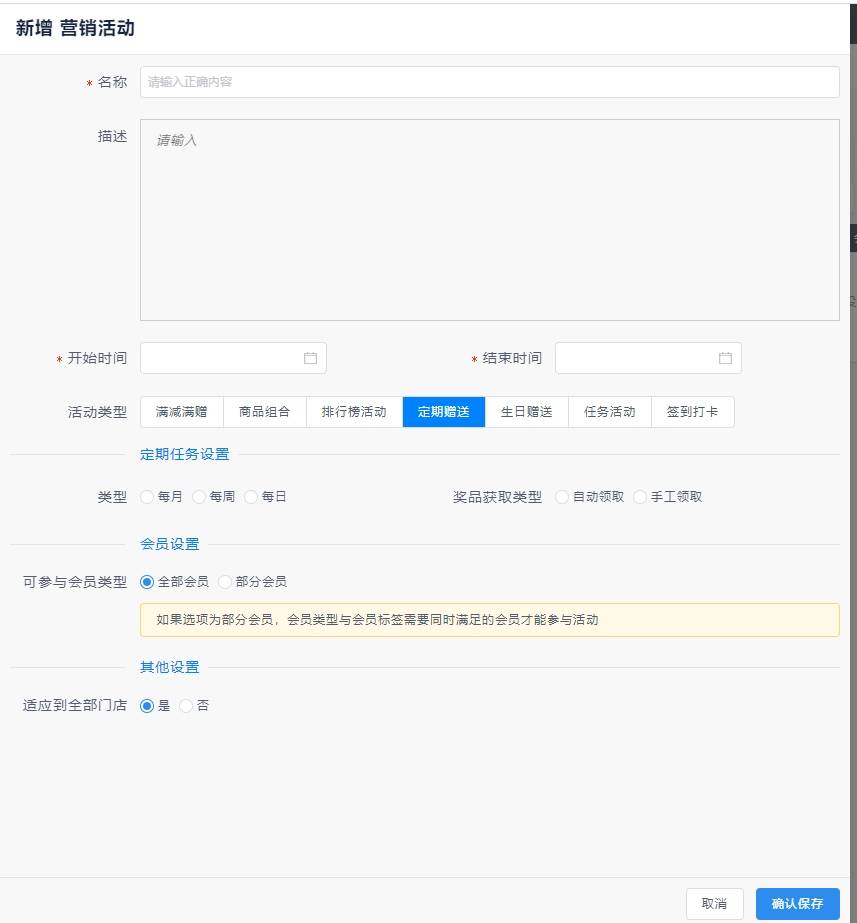Select the 商品组合 activity type
The image size is (857, 923).
point(265,412)
